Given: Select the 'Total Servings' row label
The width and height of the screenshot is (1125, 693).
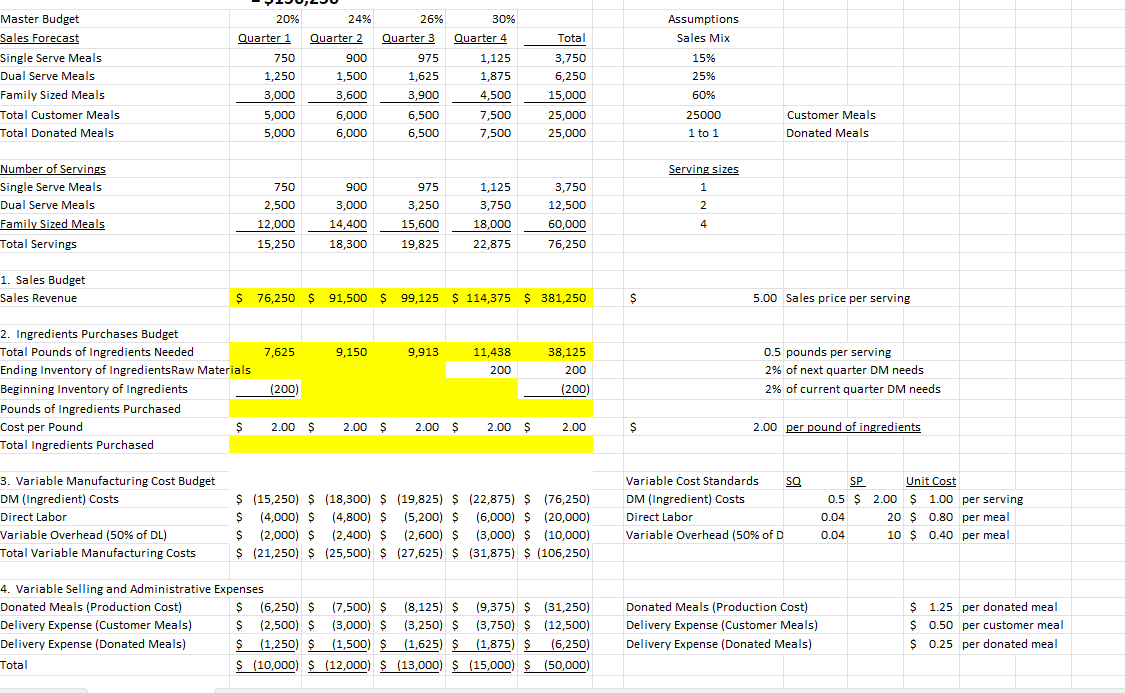Looking at the screenshot, I should [x=38, y=244].
